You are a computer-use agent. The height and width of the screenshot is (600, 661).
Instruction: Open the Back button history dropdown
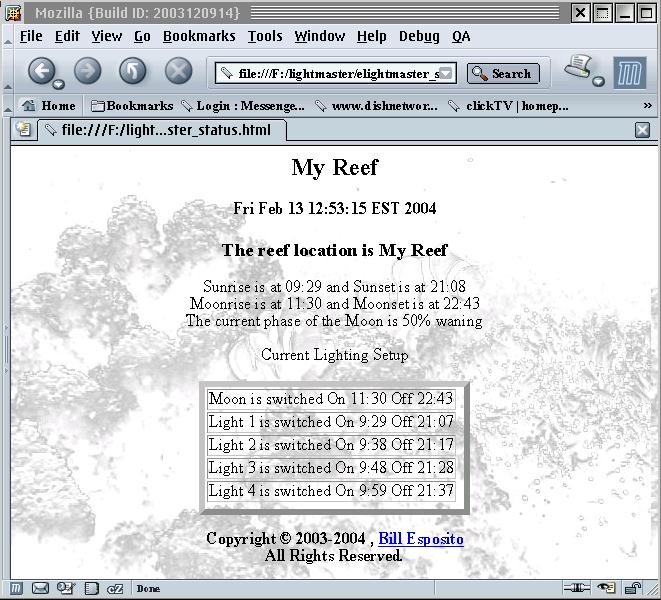pos(59,84)
